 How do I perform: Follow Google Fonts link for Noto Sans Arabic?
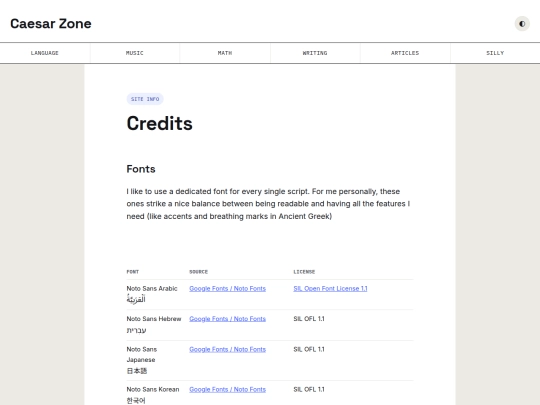click(228, 289)
